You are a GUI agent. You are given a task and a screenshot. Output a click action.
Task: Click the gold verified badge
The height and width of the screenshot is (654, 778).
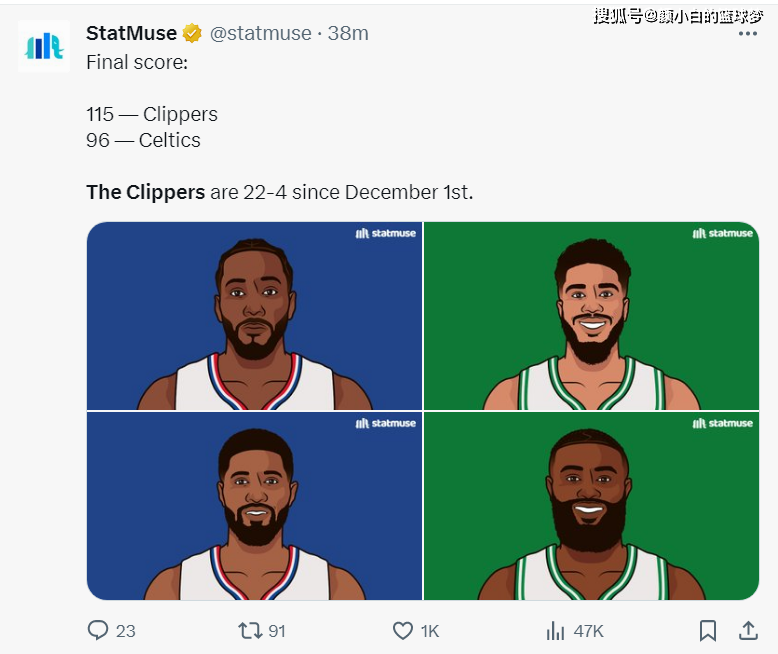pyautogui.click(x=192, y=33)
